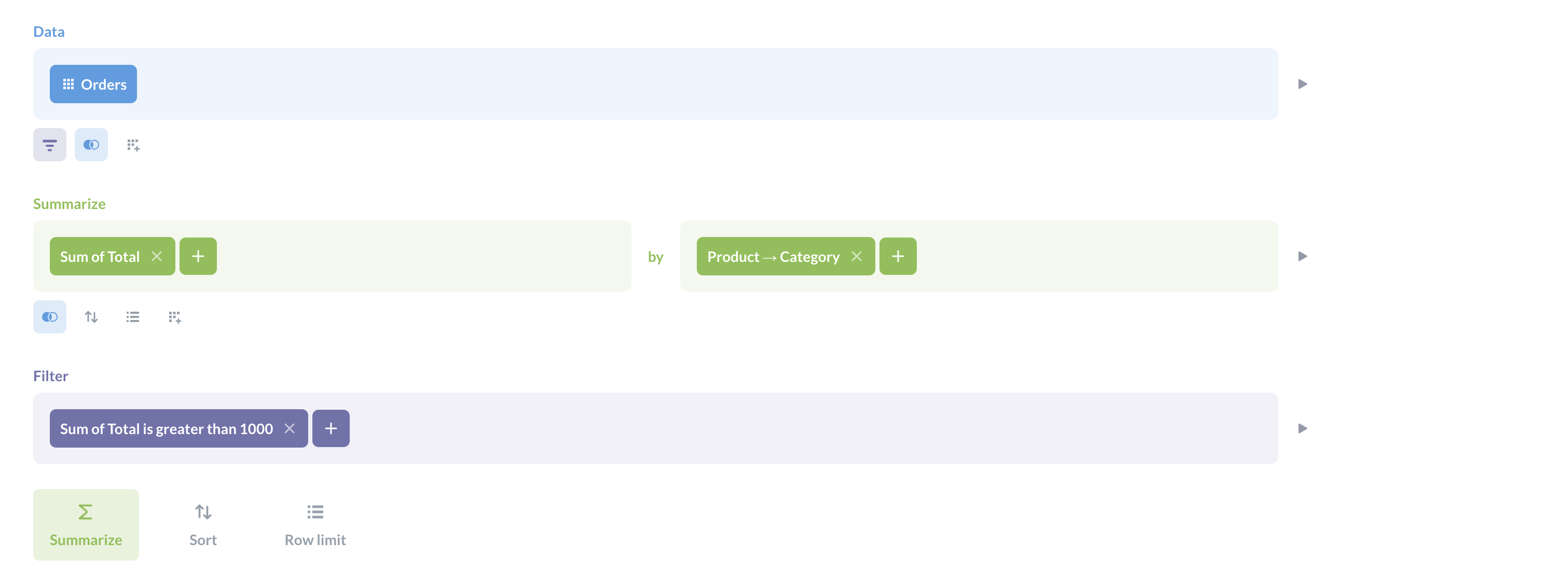Add another filter condition
Viewport: 1568px width, 584px height.
(331, 428)
